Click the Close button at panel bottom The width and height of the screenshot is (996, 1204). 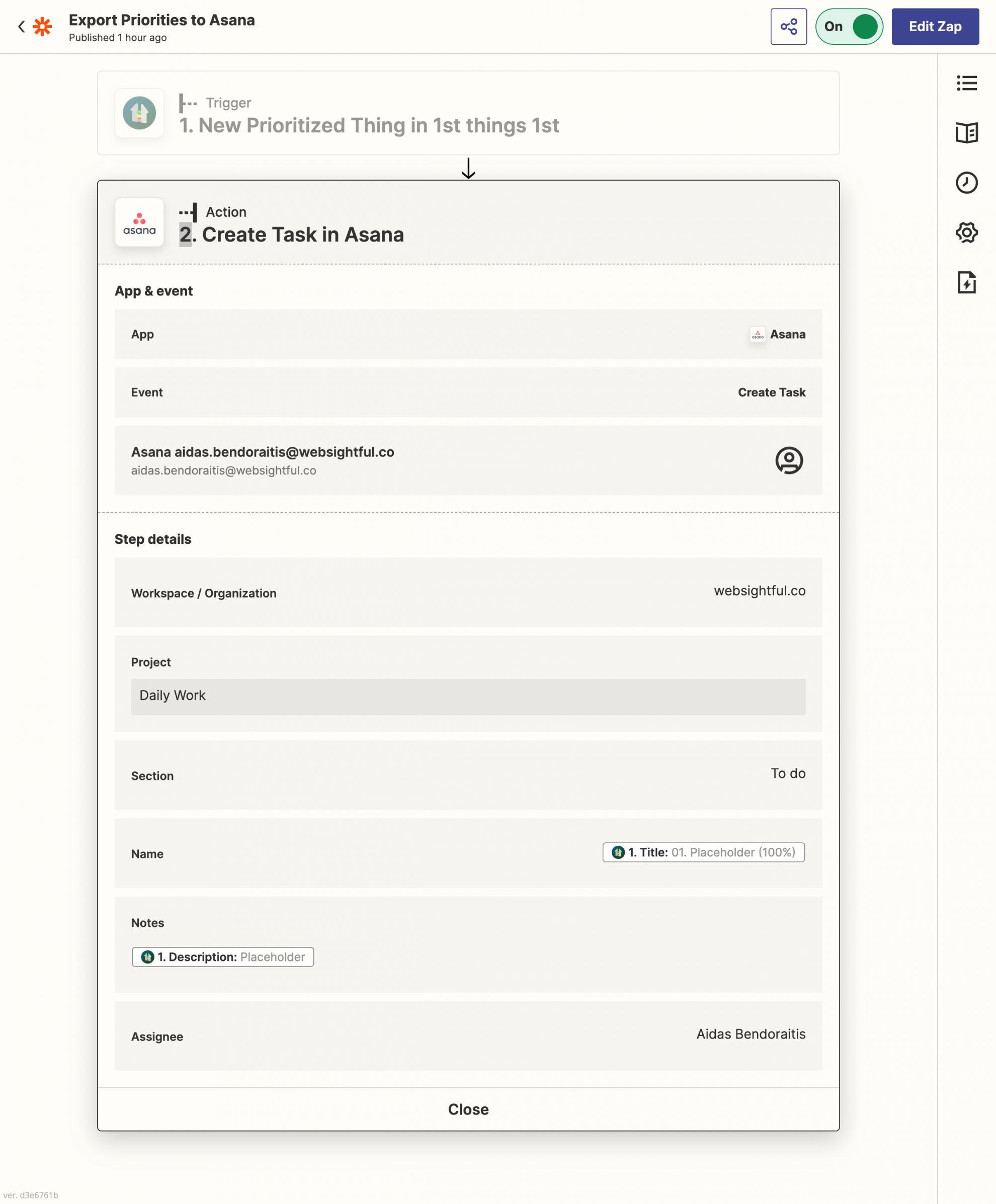coord(468,1109)
